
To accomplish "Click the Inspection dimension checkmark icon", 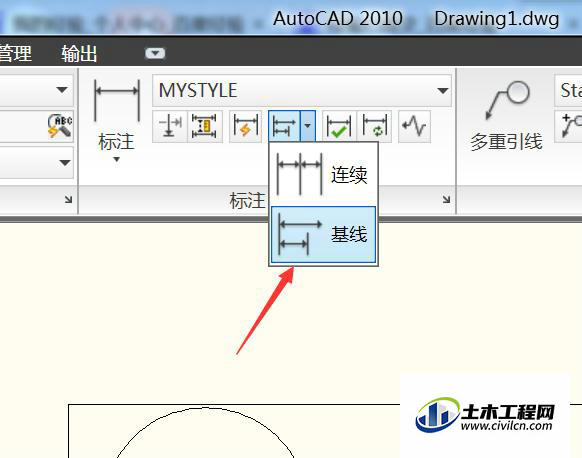I will (x=339, y=126).
